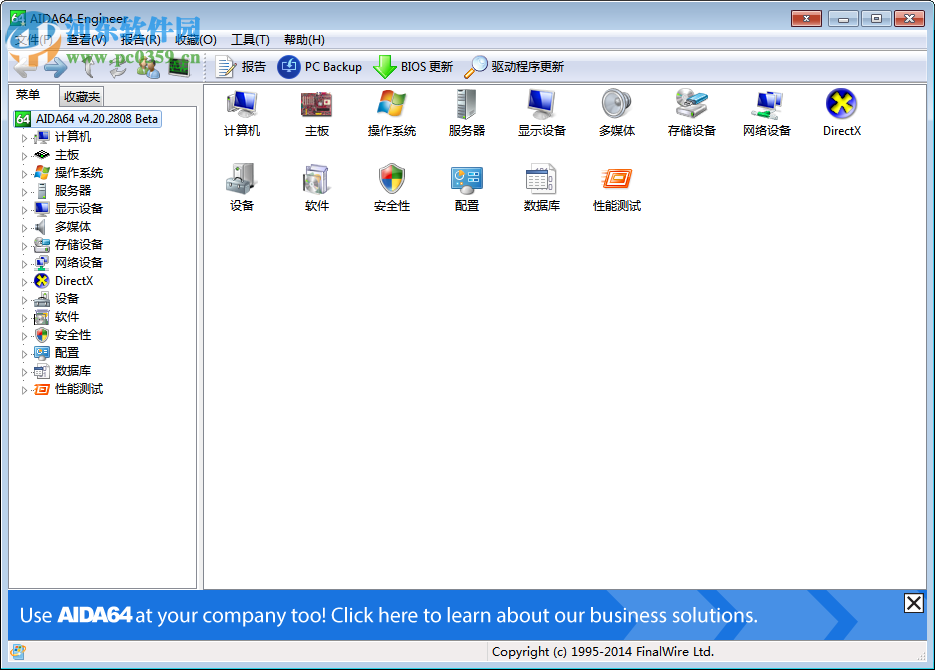935x670 pixels.
Task: Expand the 多媒体 tree node
Action: [24, 228]
